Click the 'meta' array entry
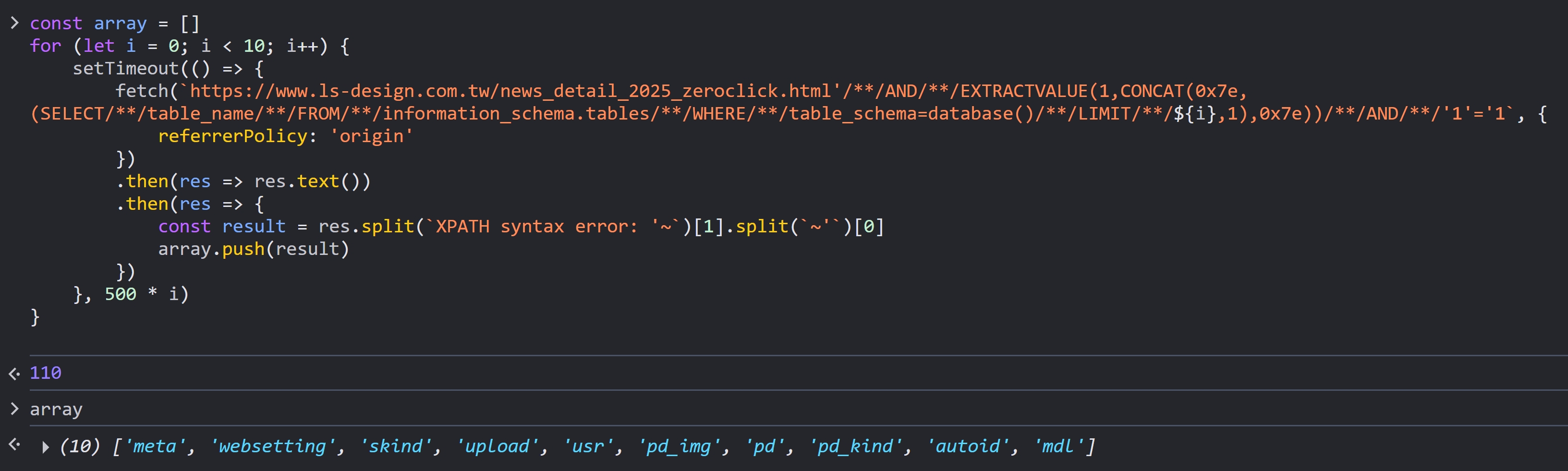This screenshot has height=471, width=1568. (155, 446)
